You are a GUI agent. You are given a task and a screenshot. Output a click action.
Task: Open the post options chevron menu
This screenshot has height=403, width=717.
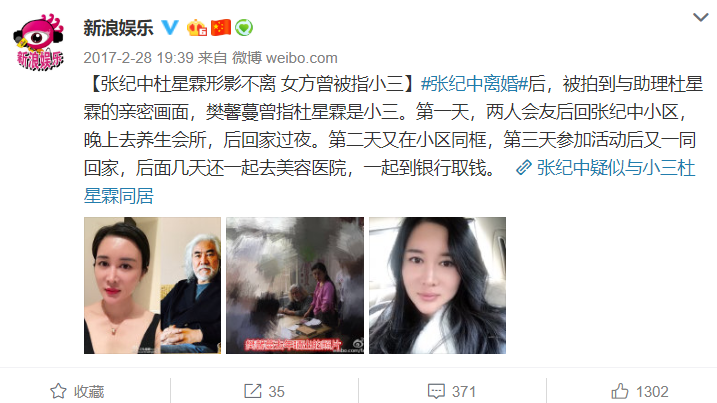[x=701, y=18]
